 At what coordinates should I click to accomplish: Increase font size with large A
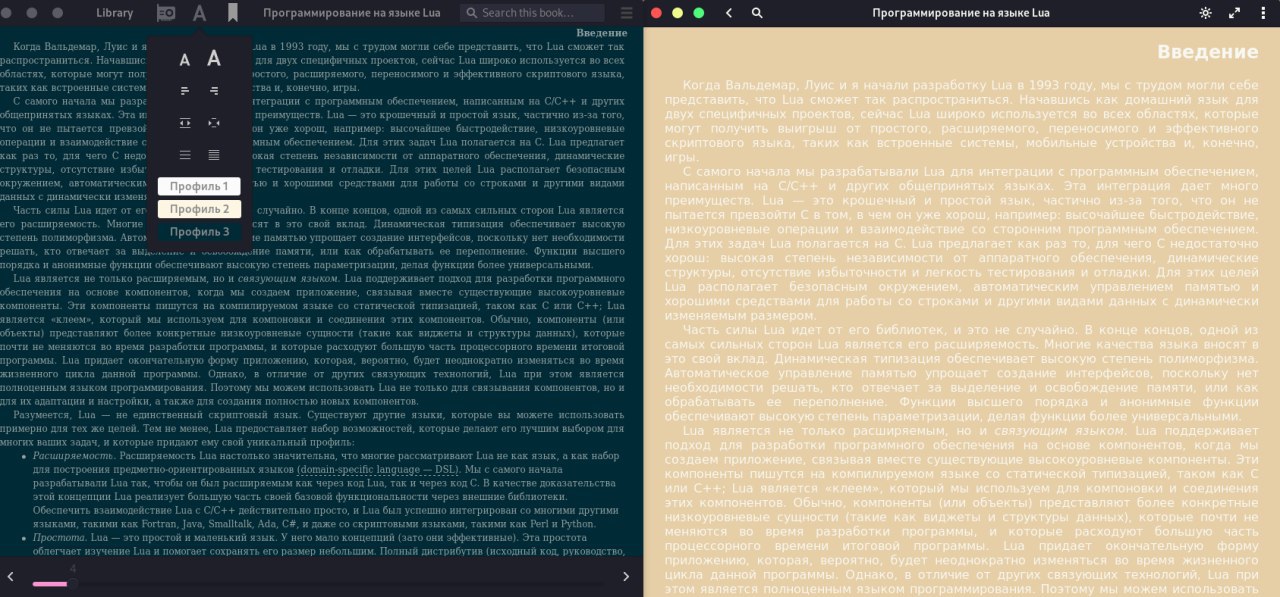click(214, 59)
